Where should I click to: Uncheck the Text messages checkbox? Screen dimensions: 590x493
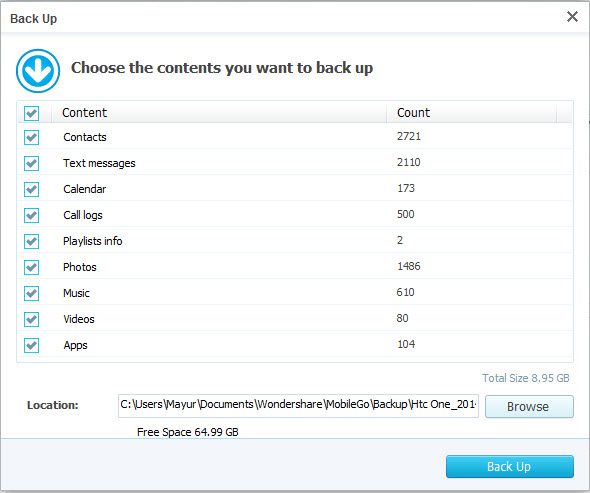31,163
